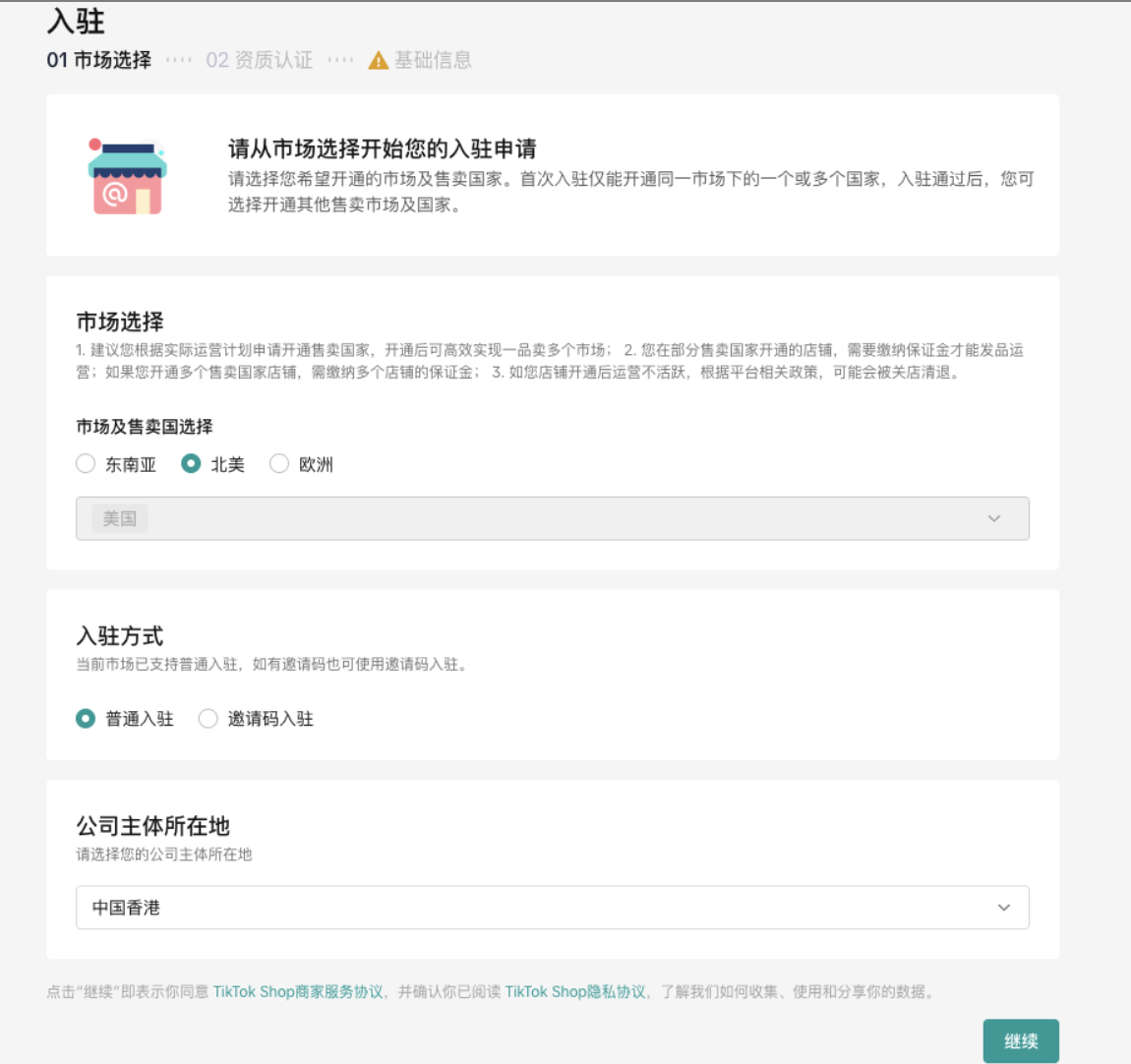1131x1064 pixels.
Task: Click the 公司主体所在地 section heading
Action: pyautogui.click(x=152, y=826)
